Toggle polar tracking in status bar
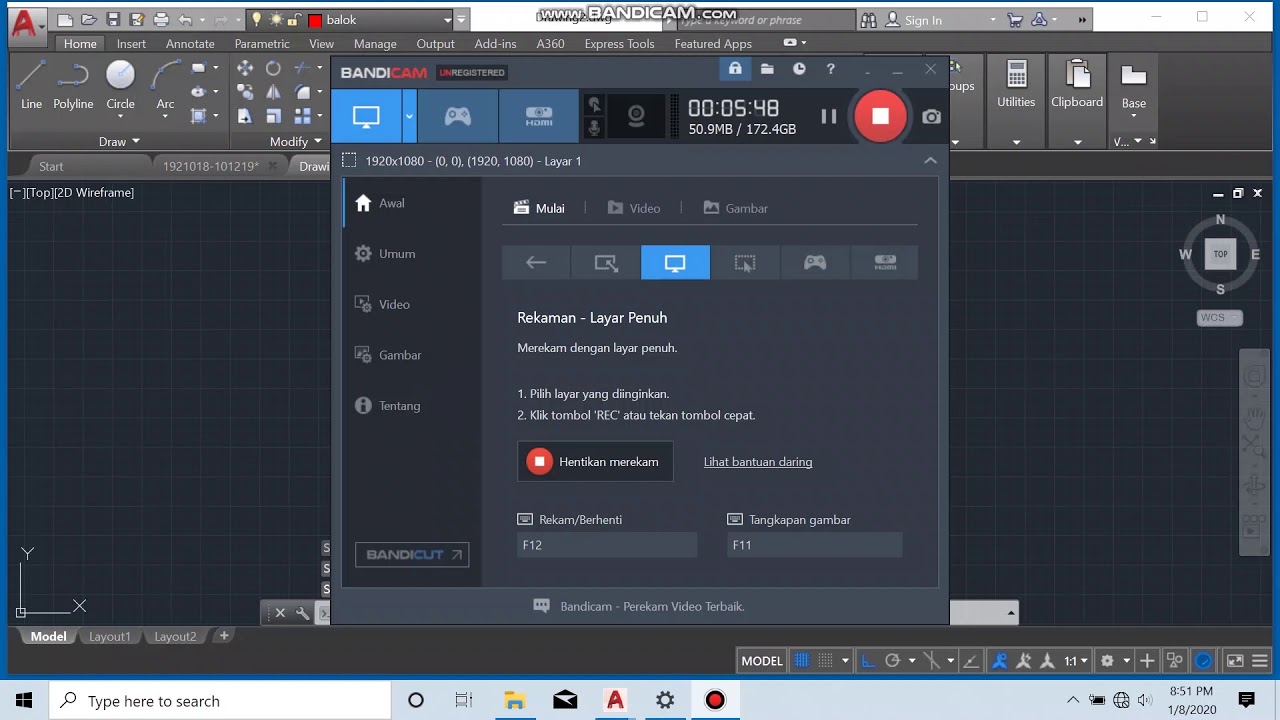Screen dimensions: 1280x720 [x=892, y=660]
